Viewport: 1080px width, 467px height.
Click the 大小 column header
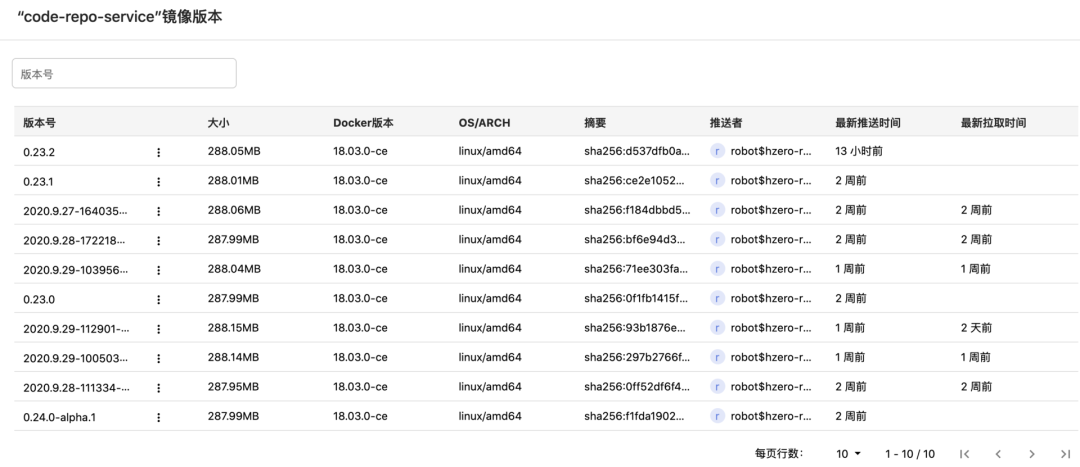pyautogui.click(x=218, y=123)
